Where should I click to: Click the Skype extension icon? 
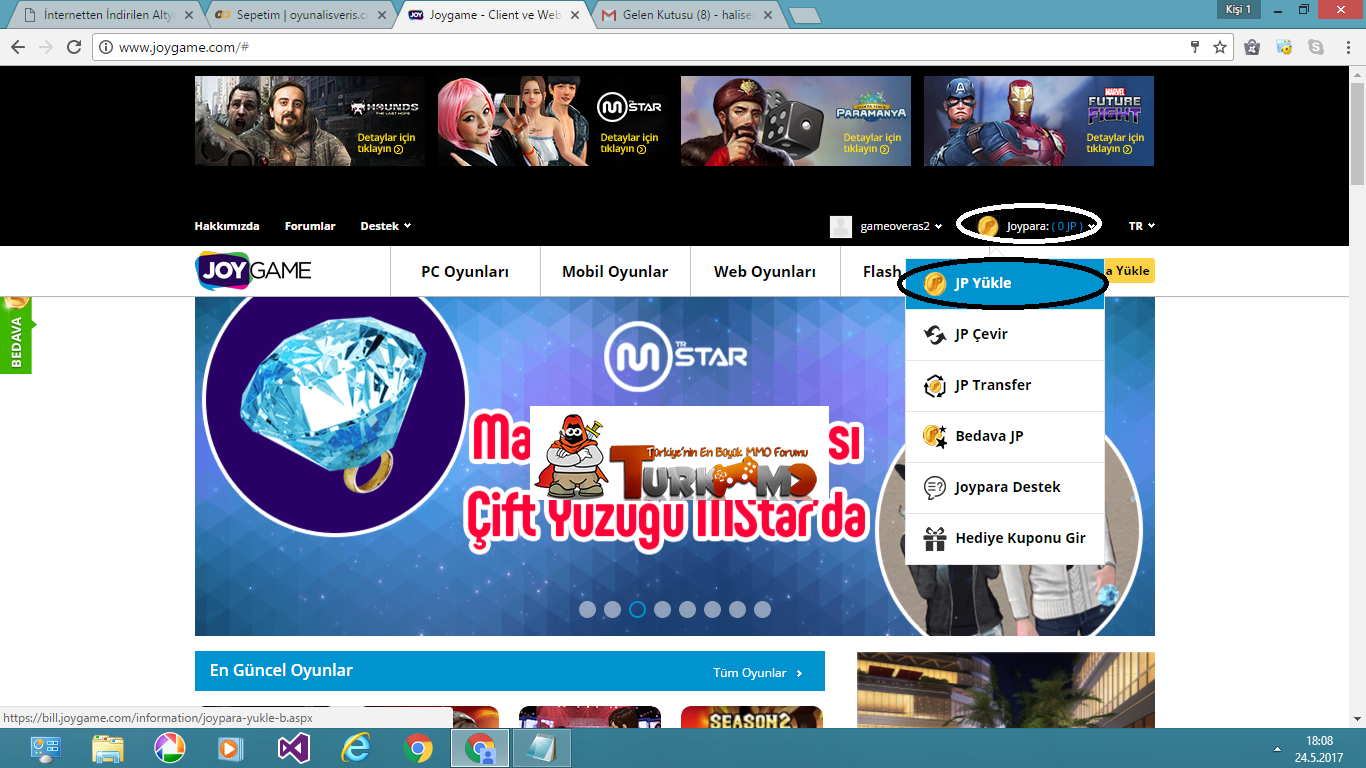1316,47
